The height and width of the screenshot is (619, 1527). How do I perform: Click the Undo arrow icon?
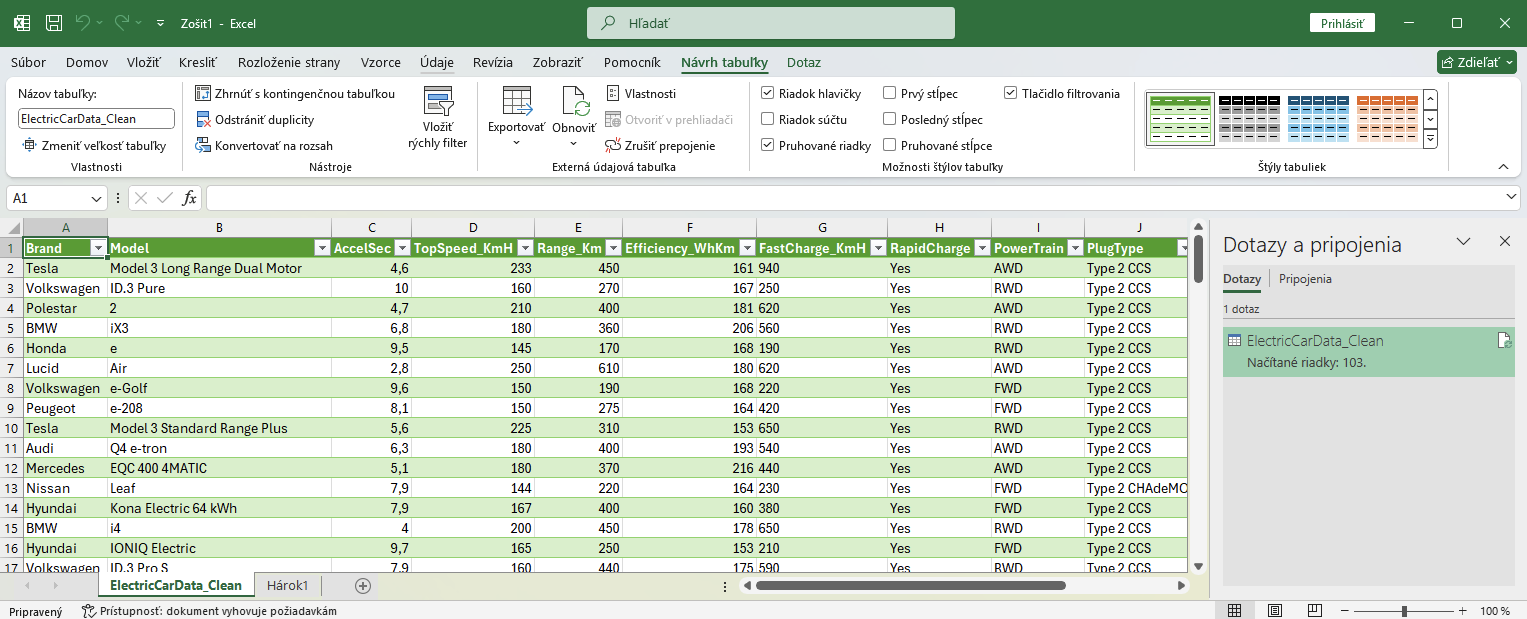click(83, 22)
